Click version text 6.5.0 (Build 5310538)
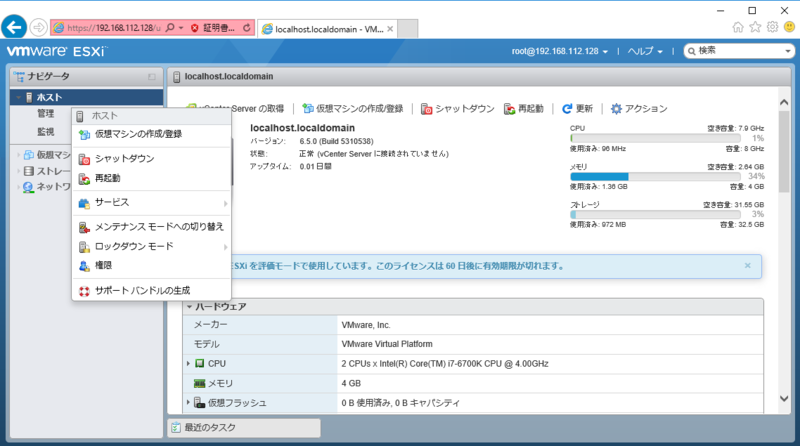800x446 pixels. pyautogui.click(x=336, y=141)
